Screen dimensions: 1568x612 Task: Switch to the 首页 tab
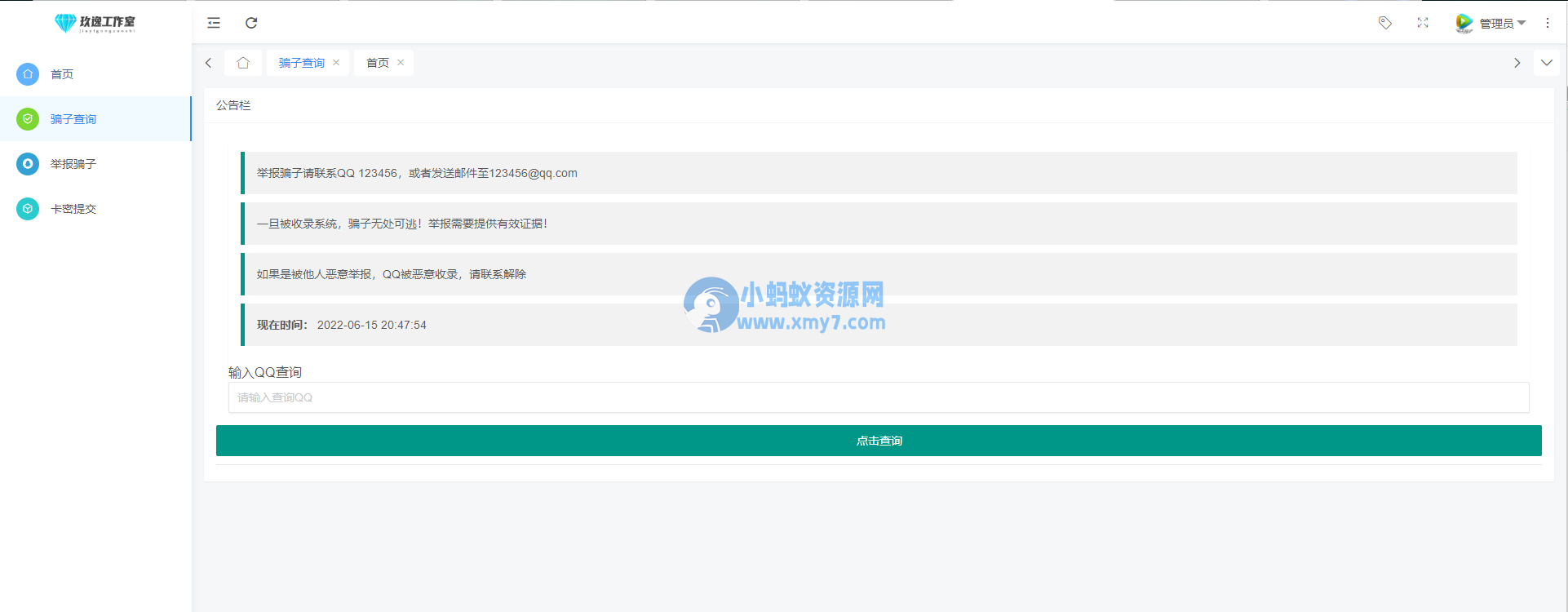[x=378, y=63]
